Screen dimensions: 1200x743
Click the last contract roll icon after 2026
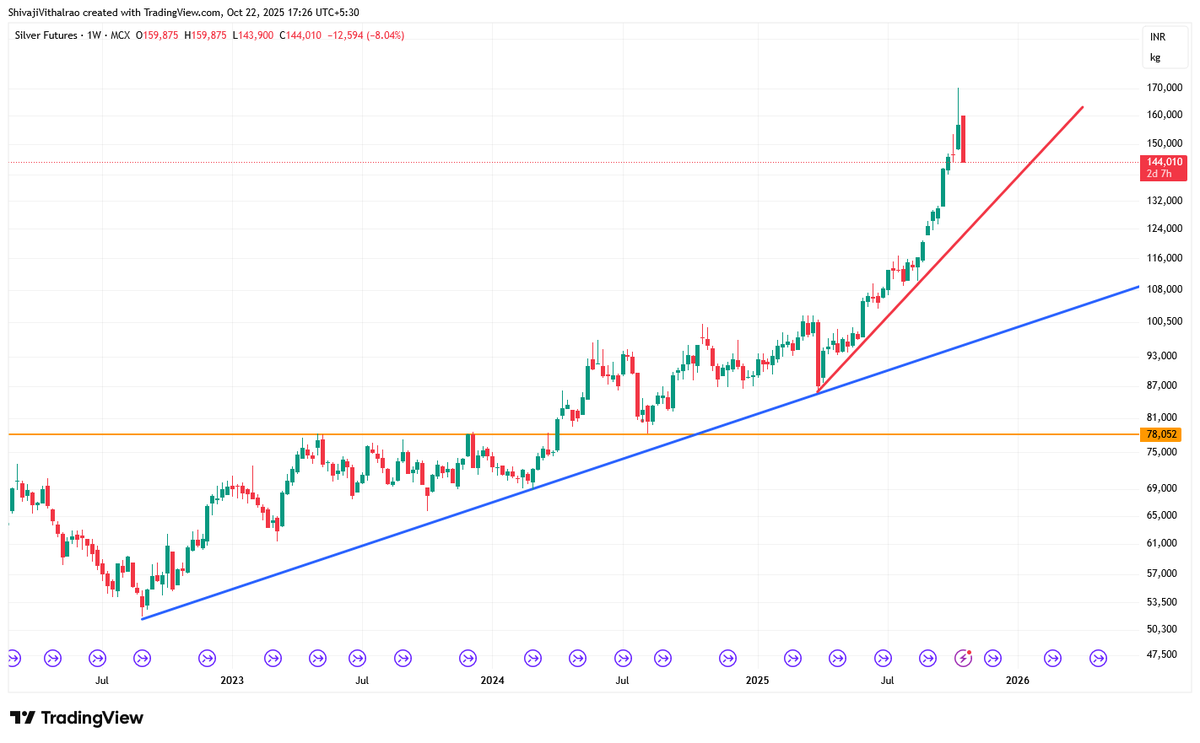click(1098, 657)
